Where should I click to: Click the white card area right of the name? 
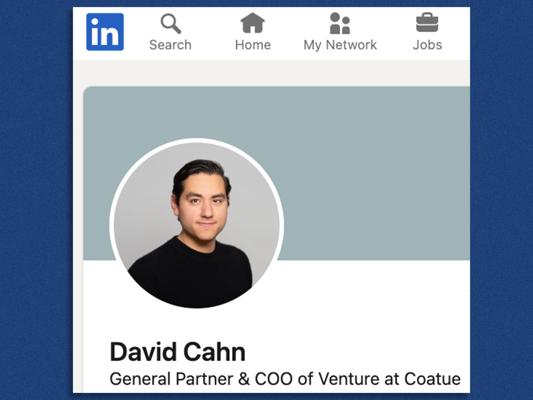click(x=357, y=352)
